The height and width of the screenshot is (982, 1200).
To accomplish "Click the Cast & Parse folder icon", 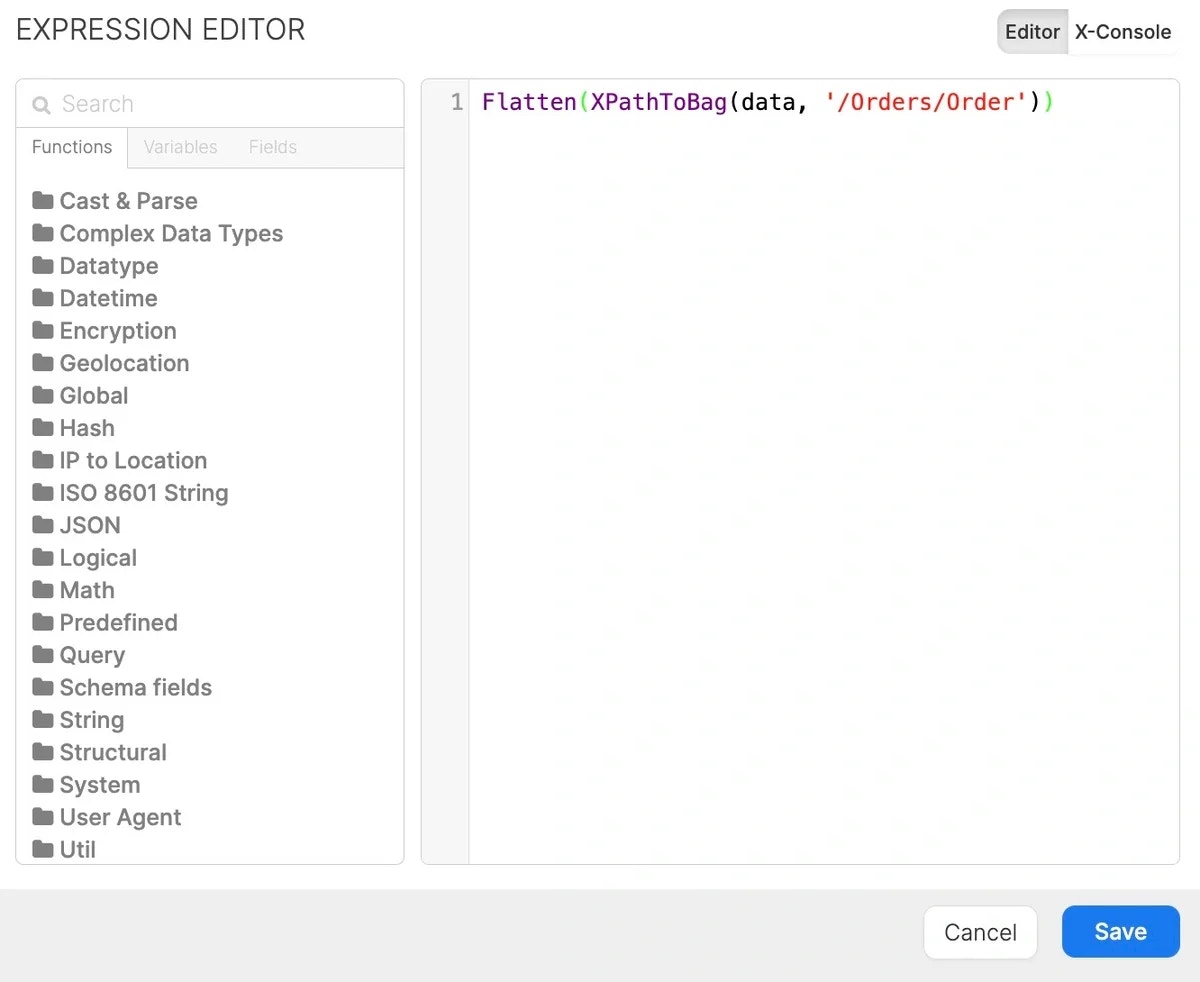I will tap(43, 200).
